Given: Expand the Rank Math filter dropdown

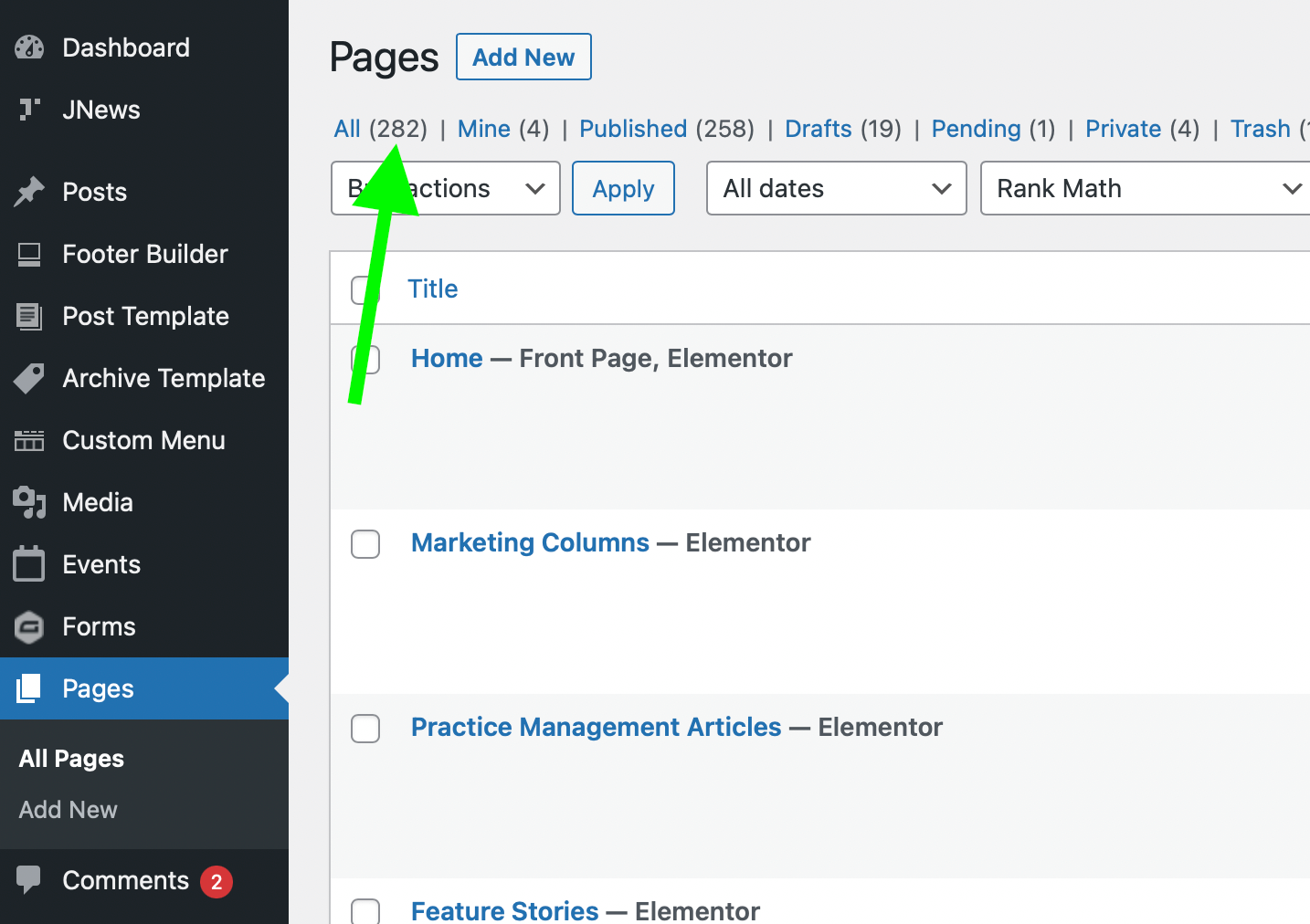Looking at the screenshot, I should pos(1144,188).
